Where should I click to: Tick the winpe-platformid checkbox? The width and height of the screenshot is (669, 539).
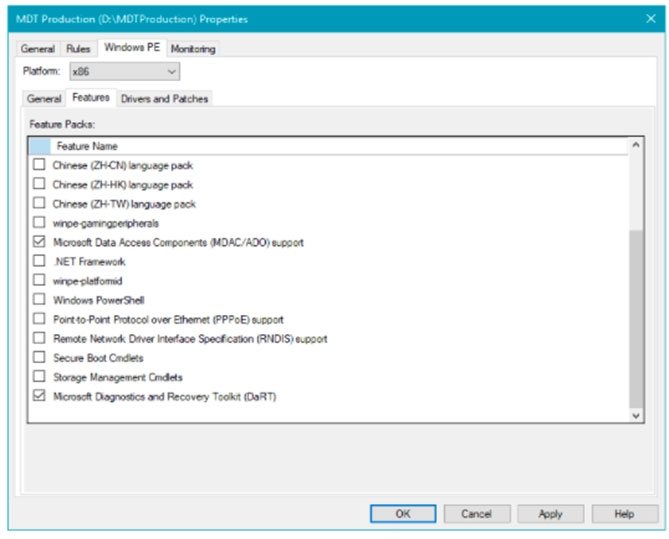pos(39,280)
